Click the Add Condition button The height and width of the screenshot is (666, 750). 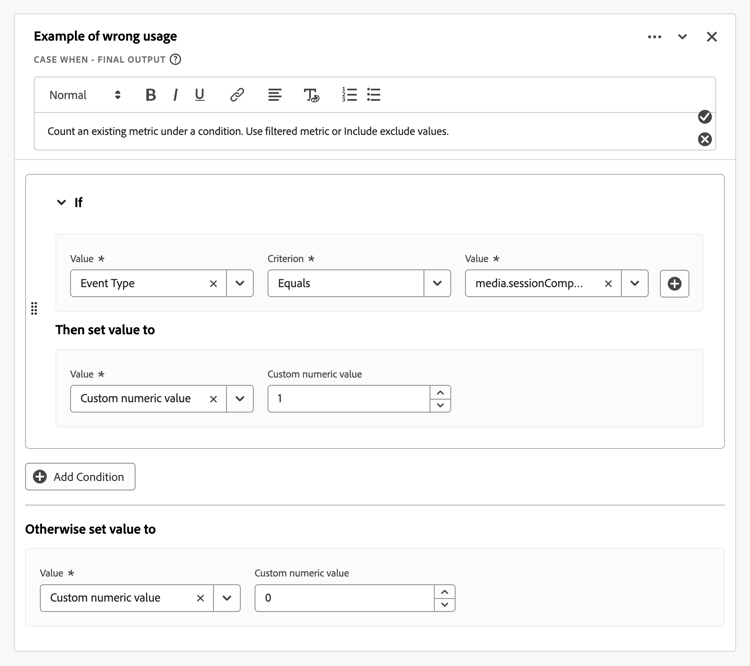tap(80, 477)
